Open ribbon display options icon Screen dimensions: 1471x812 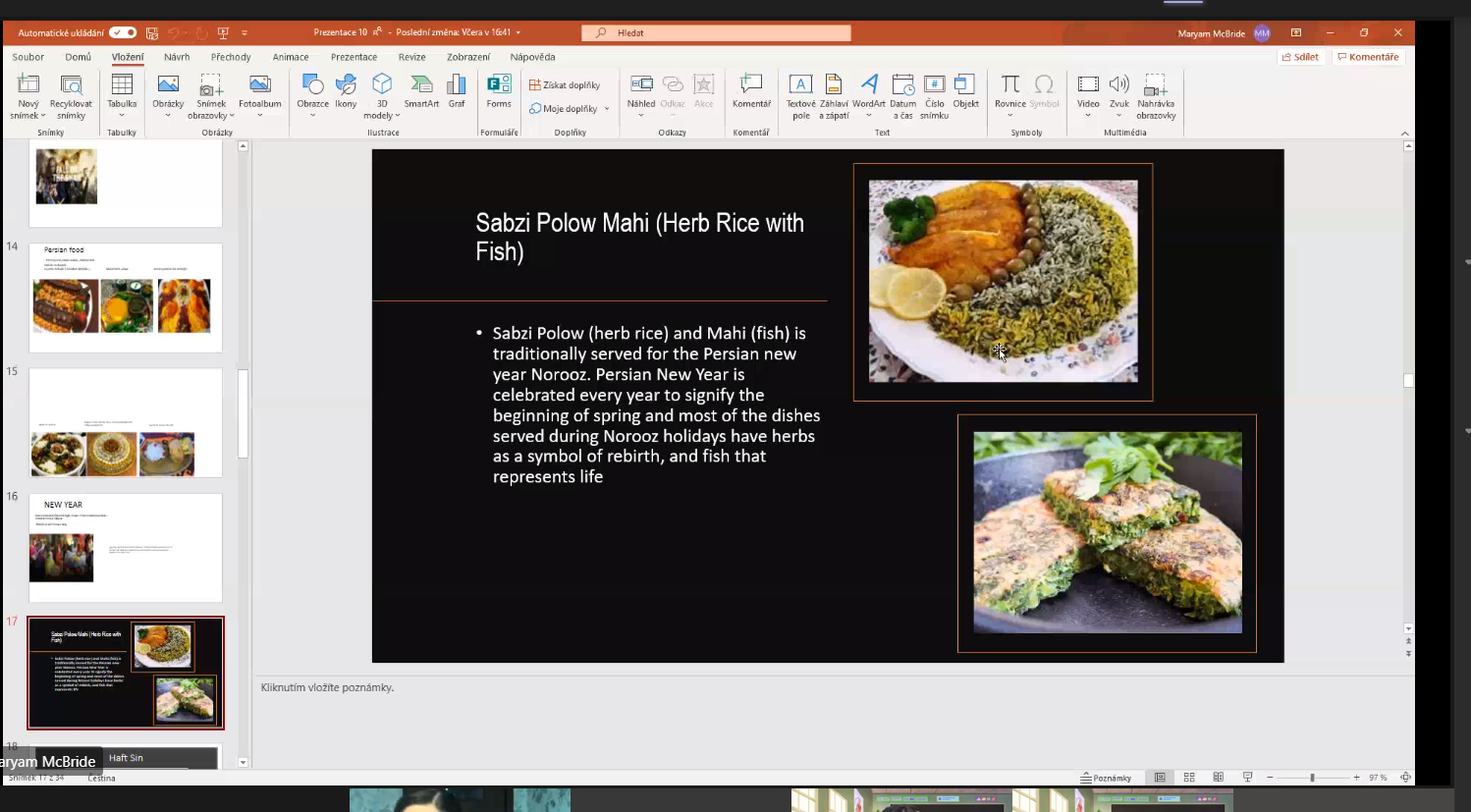pos(1296,32)
